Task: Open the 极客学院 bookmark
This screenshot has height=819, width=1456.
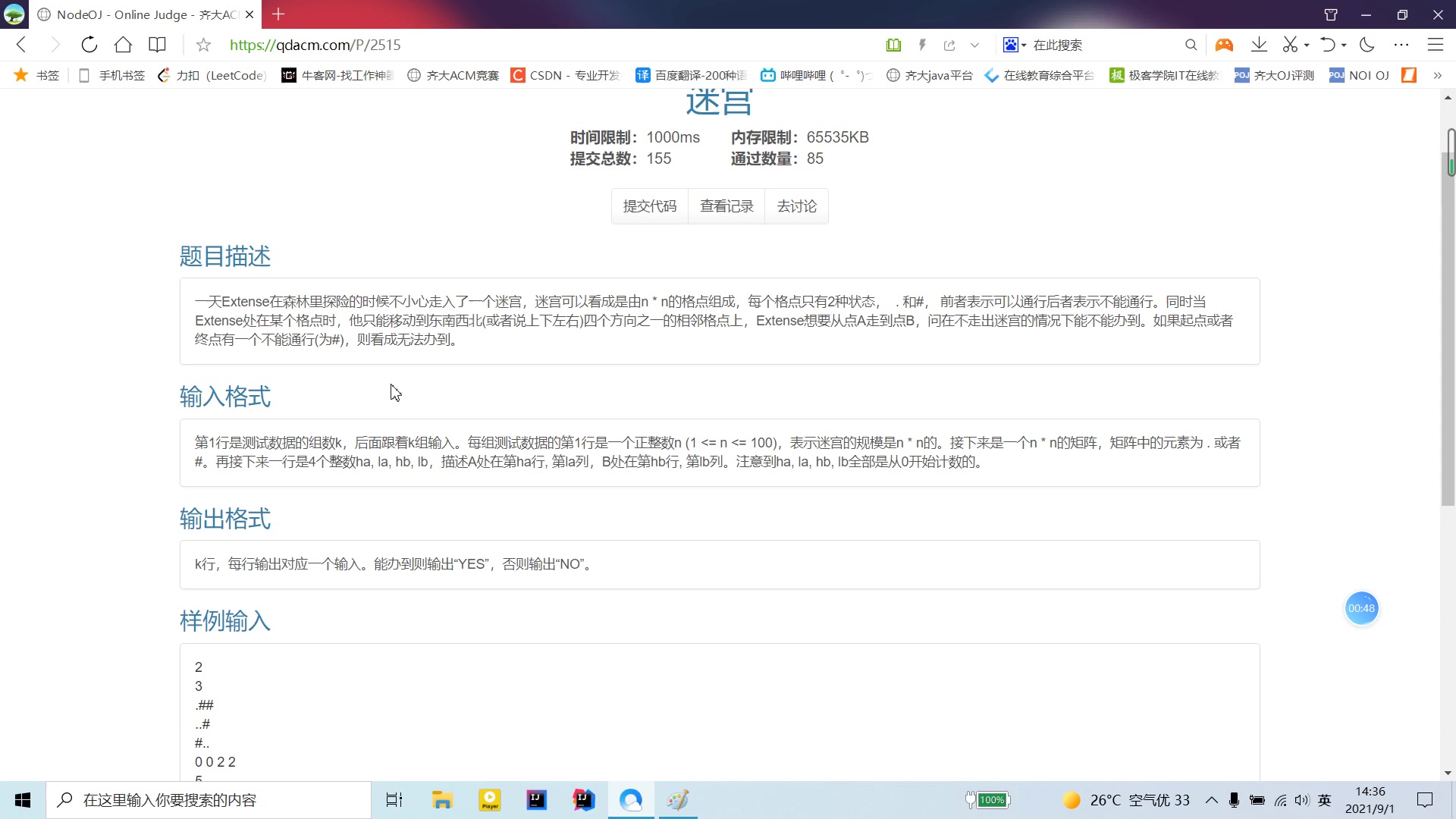Action: pos(1164,75)
